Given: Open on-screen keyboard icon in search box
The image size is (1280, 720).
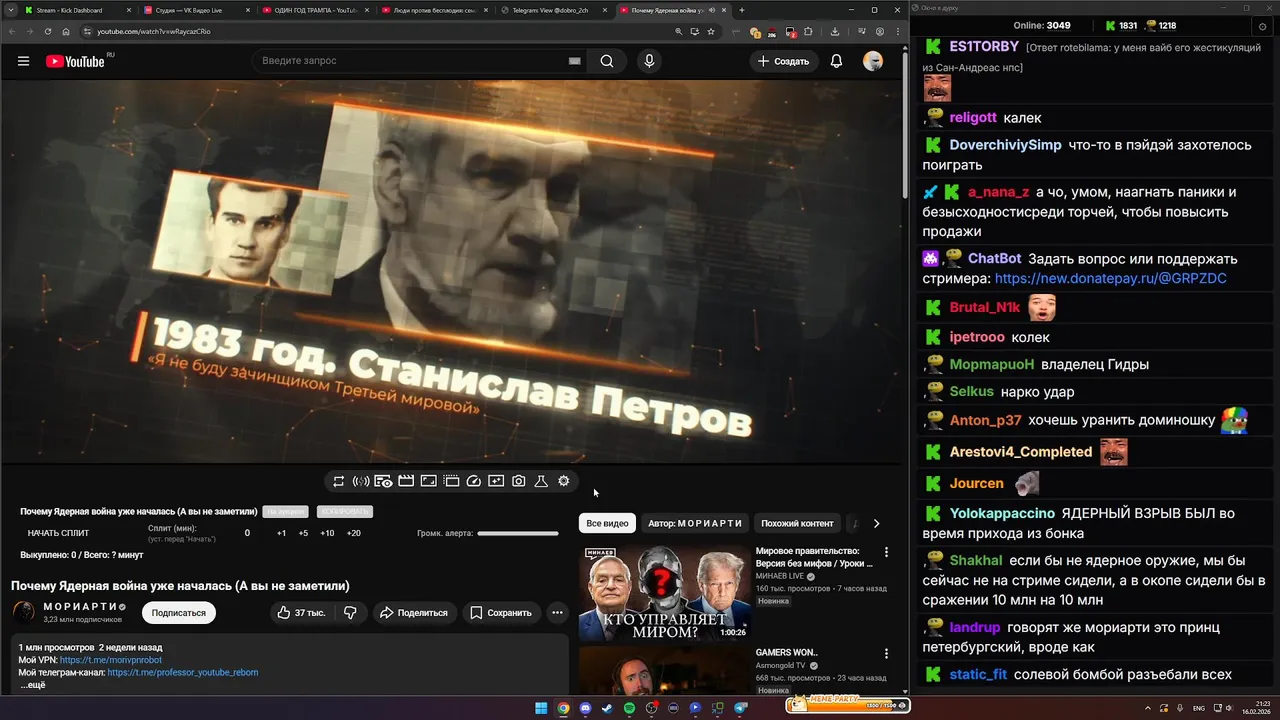Looking at the screenshot, I should pos(575,61).
